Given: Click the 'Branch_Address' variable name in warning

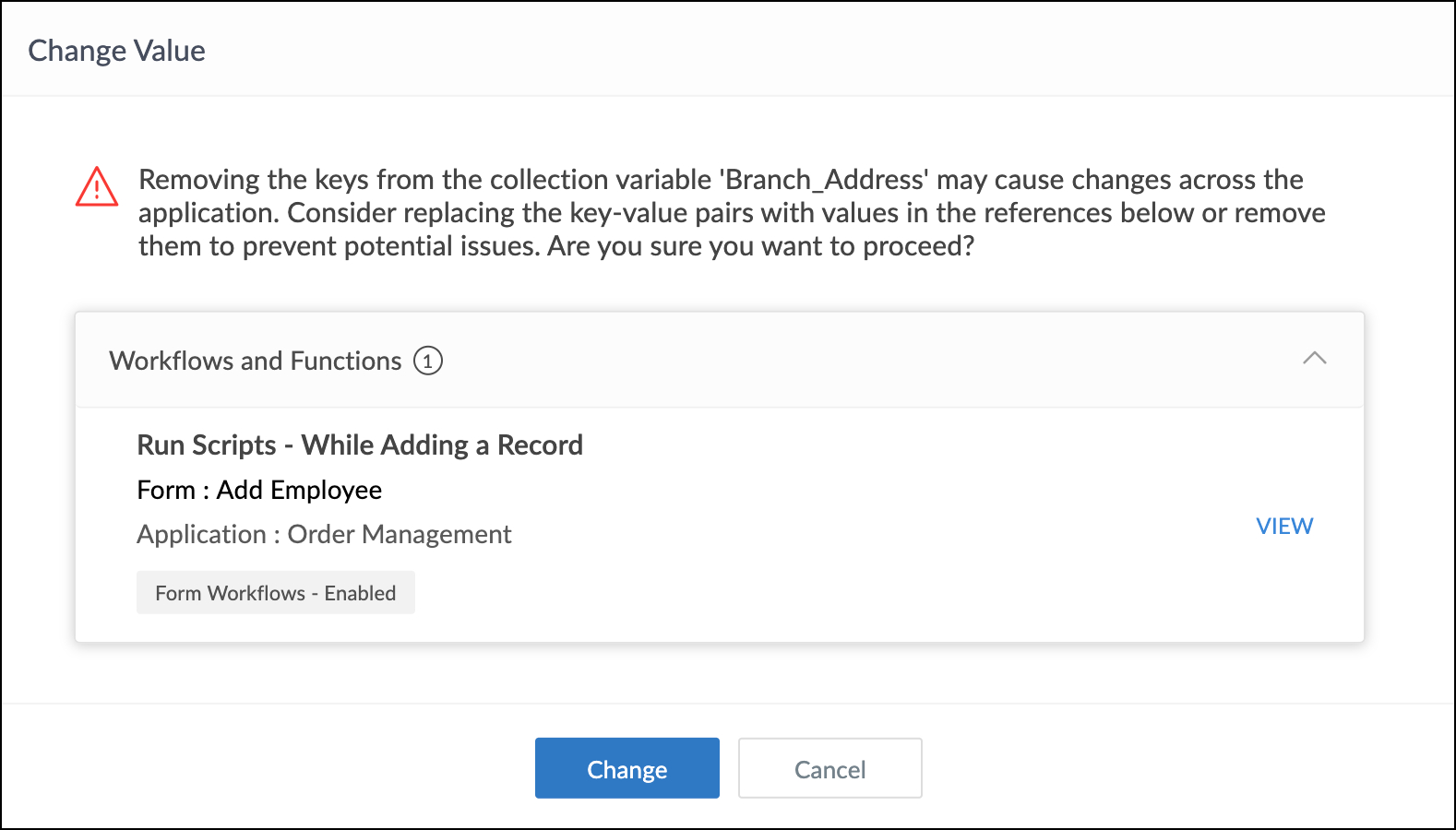Looking at the screenshot, I should point(824,180).
